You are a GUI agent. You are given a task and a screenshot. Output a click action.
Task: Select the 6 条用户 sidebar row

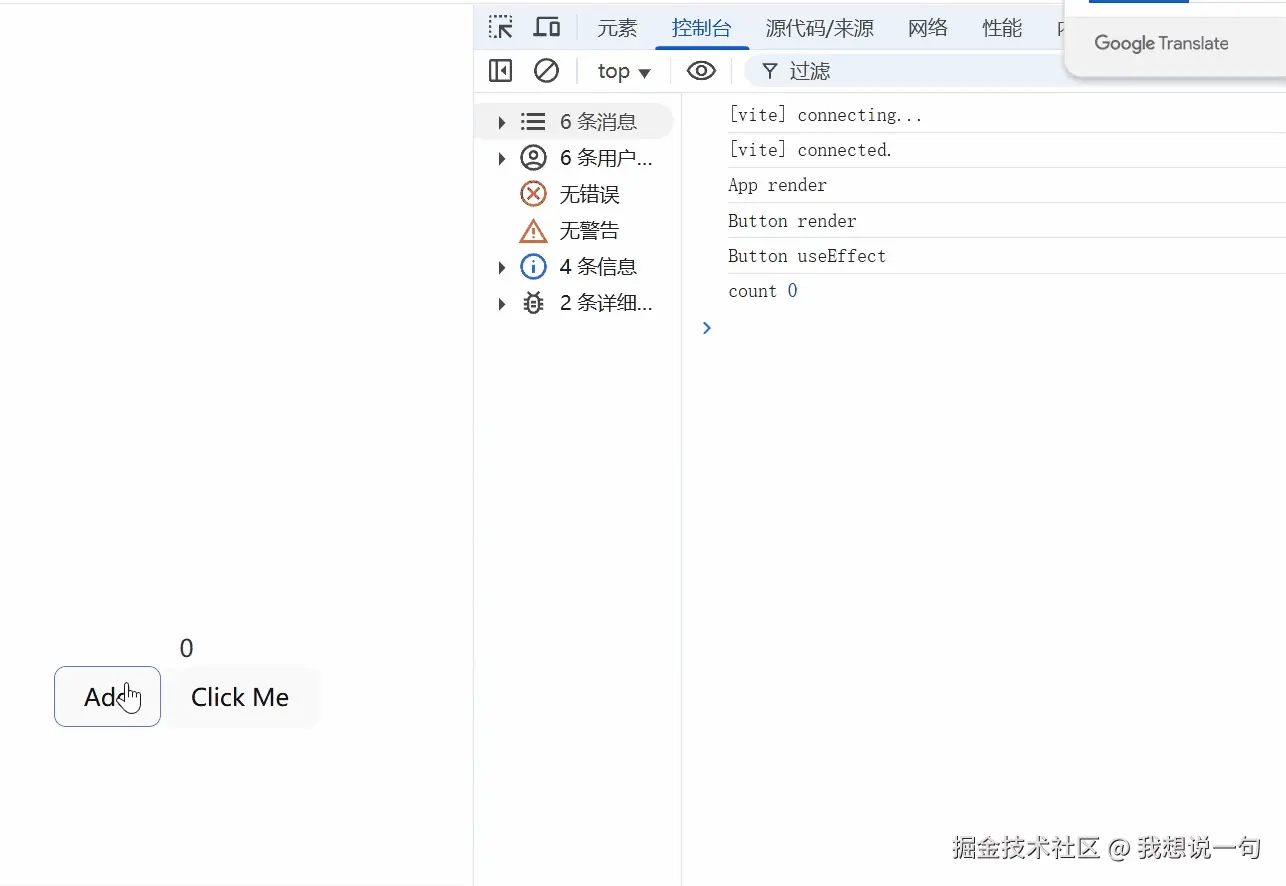coord(574,158)
